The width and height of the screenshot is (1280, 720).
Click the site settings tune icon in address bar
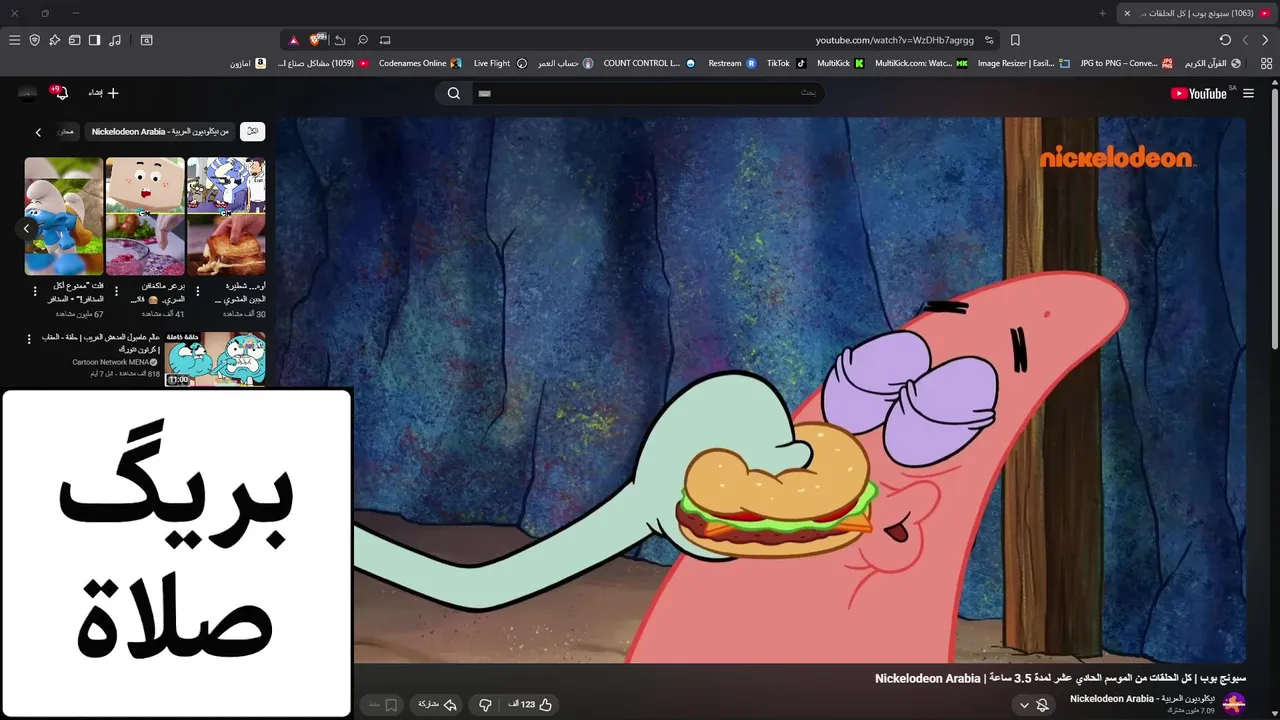[989, 40]
